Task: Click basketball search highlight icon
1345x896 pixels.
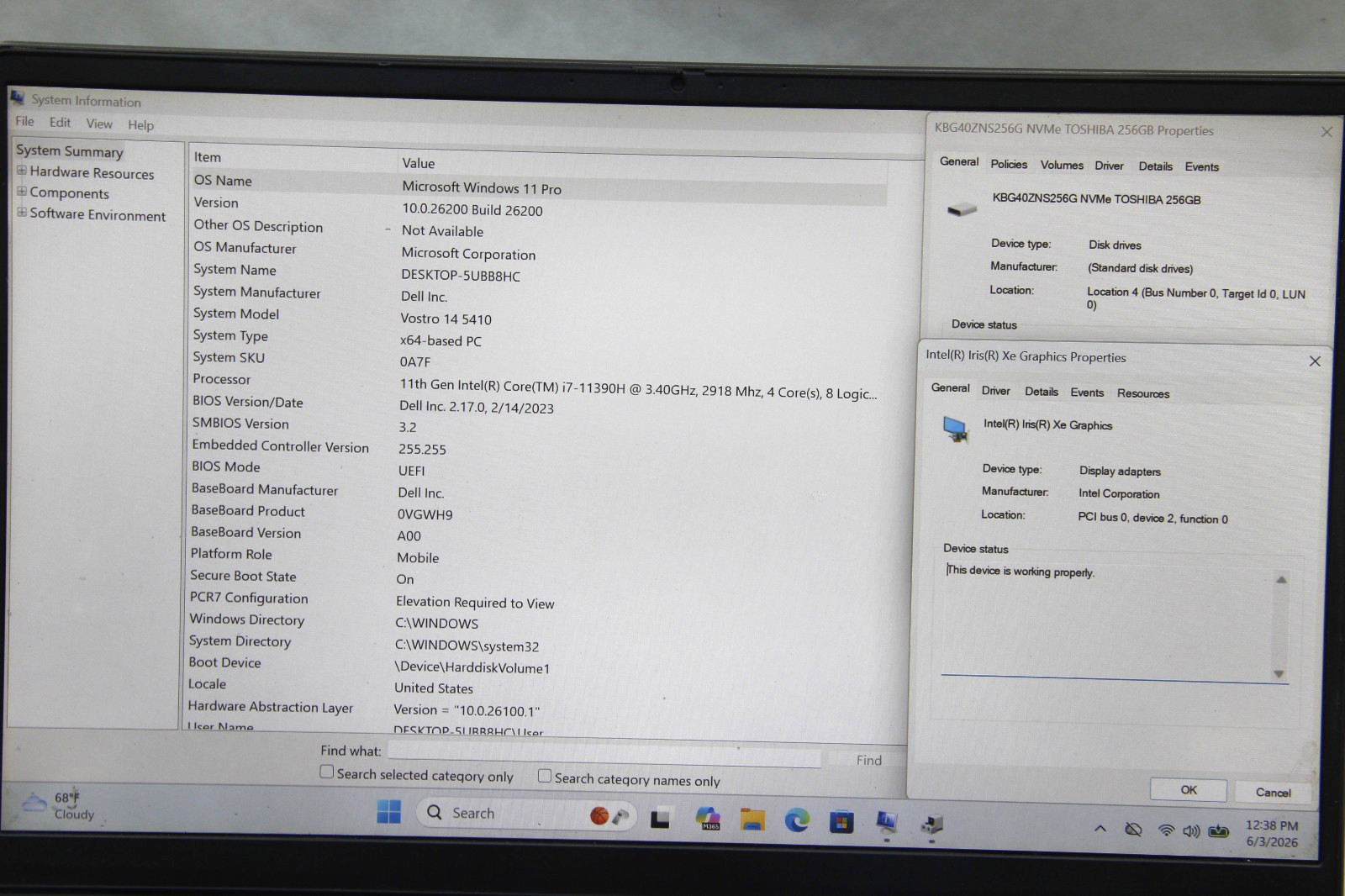Action: [x=599, y=815]
